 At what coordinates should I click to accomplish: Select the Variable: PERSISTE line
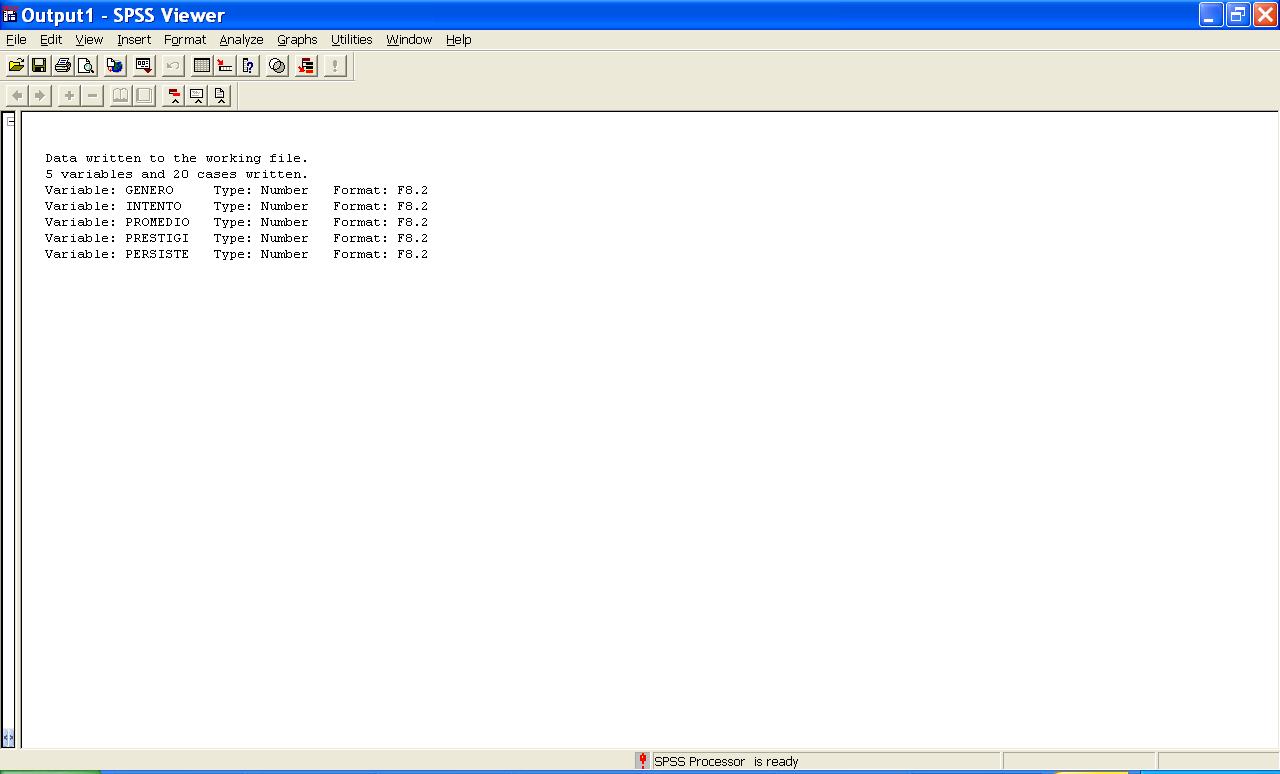pos(236,254)
